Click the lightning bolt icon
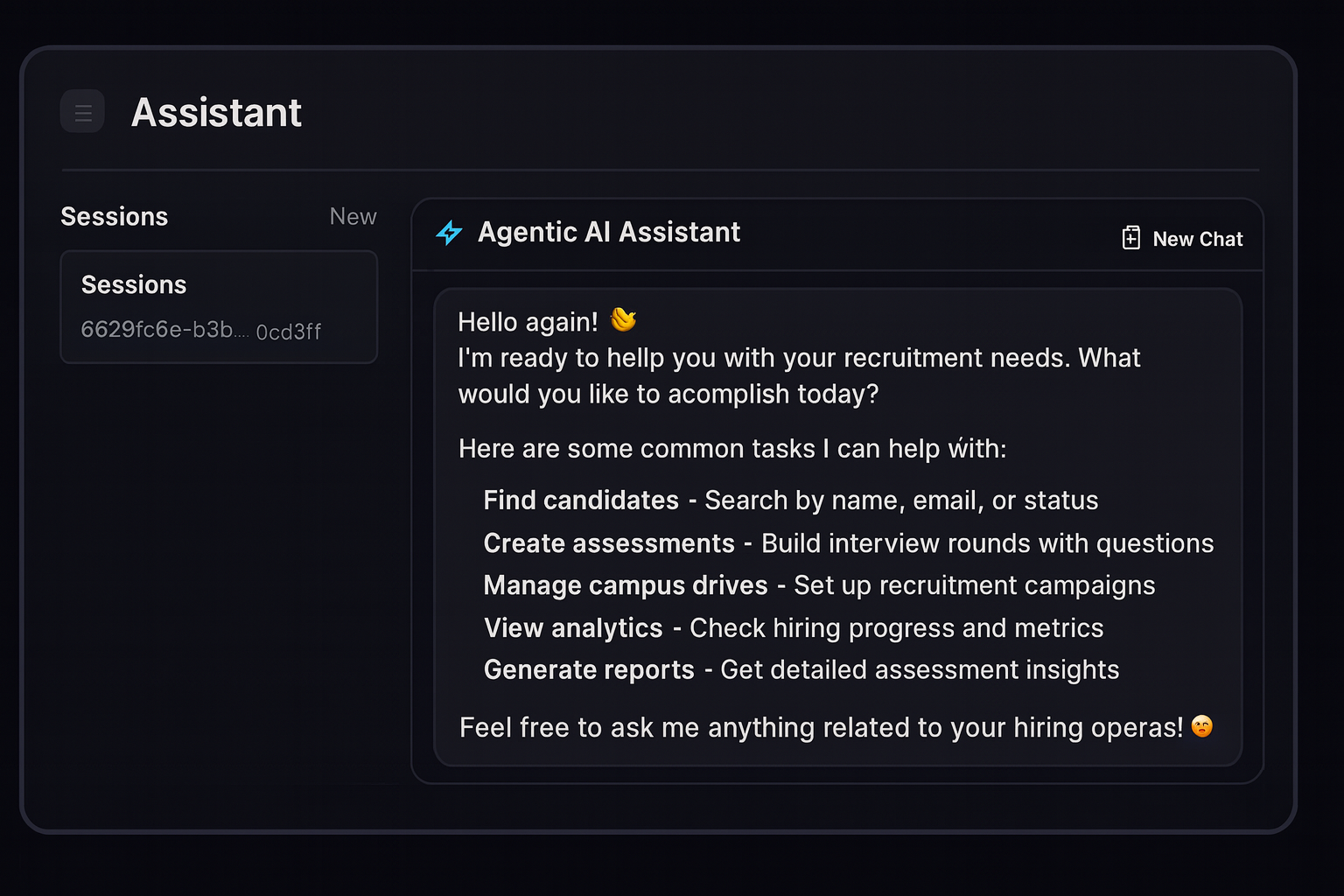Screen dimensions: 1344x896 [449, 233]
